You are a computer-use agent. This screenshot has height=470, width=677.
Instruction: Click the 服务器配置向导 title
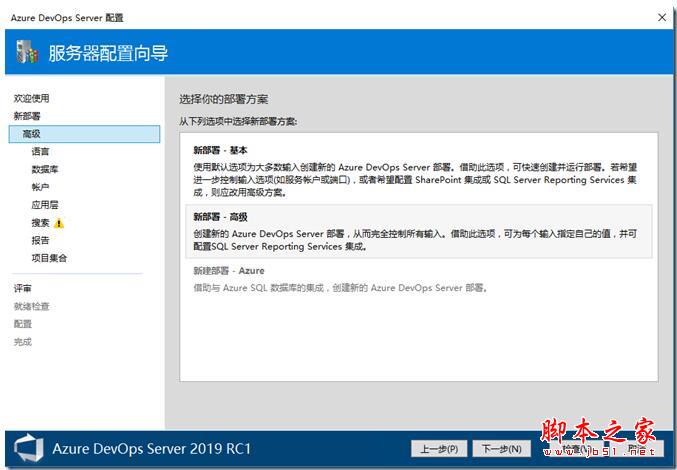108,53
